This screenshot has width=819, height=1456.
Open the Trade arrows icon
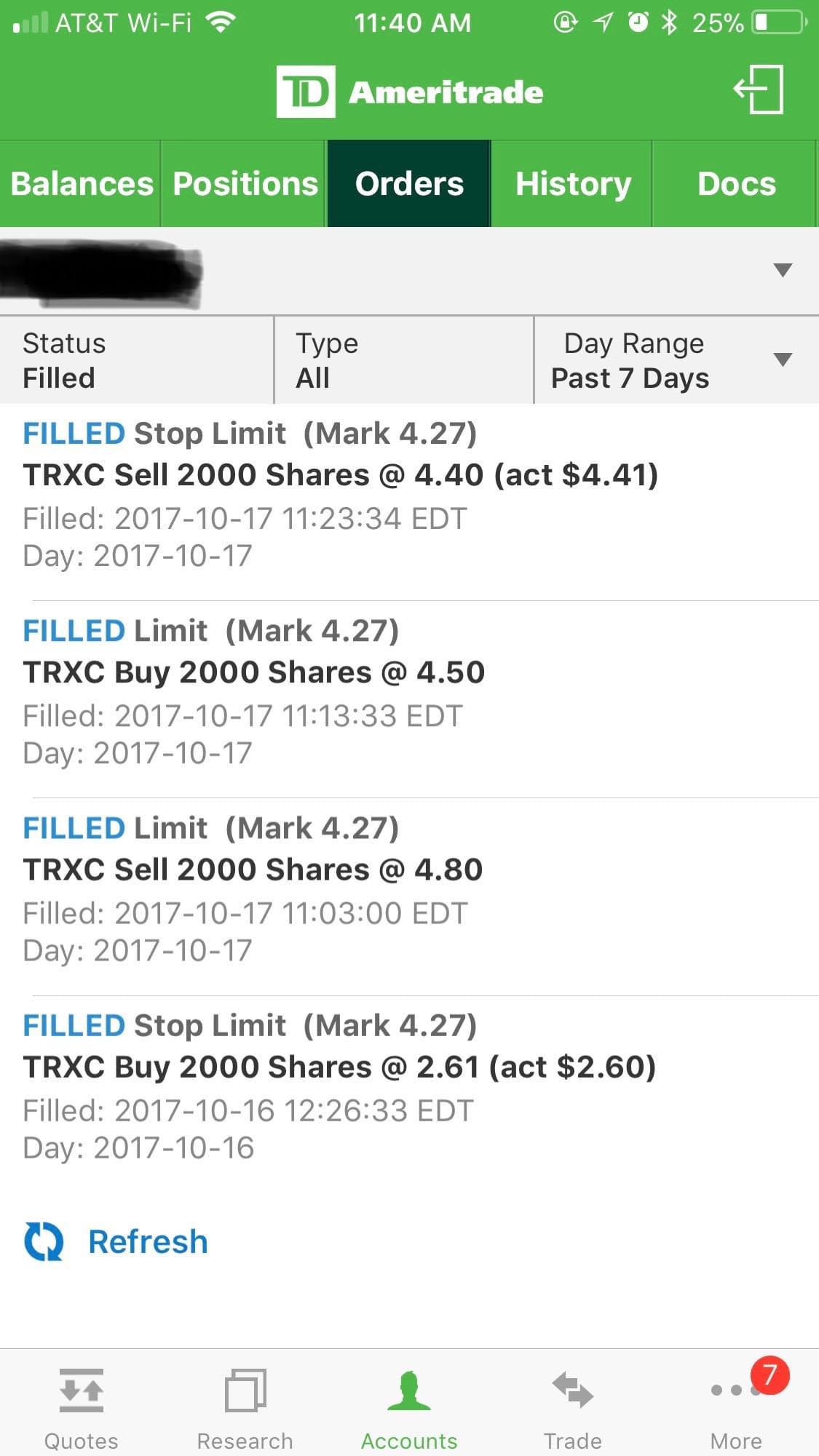click(573, 1390)
